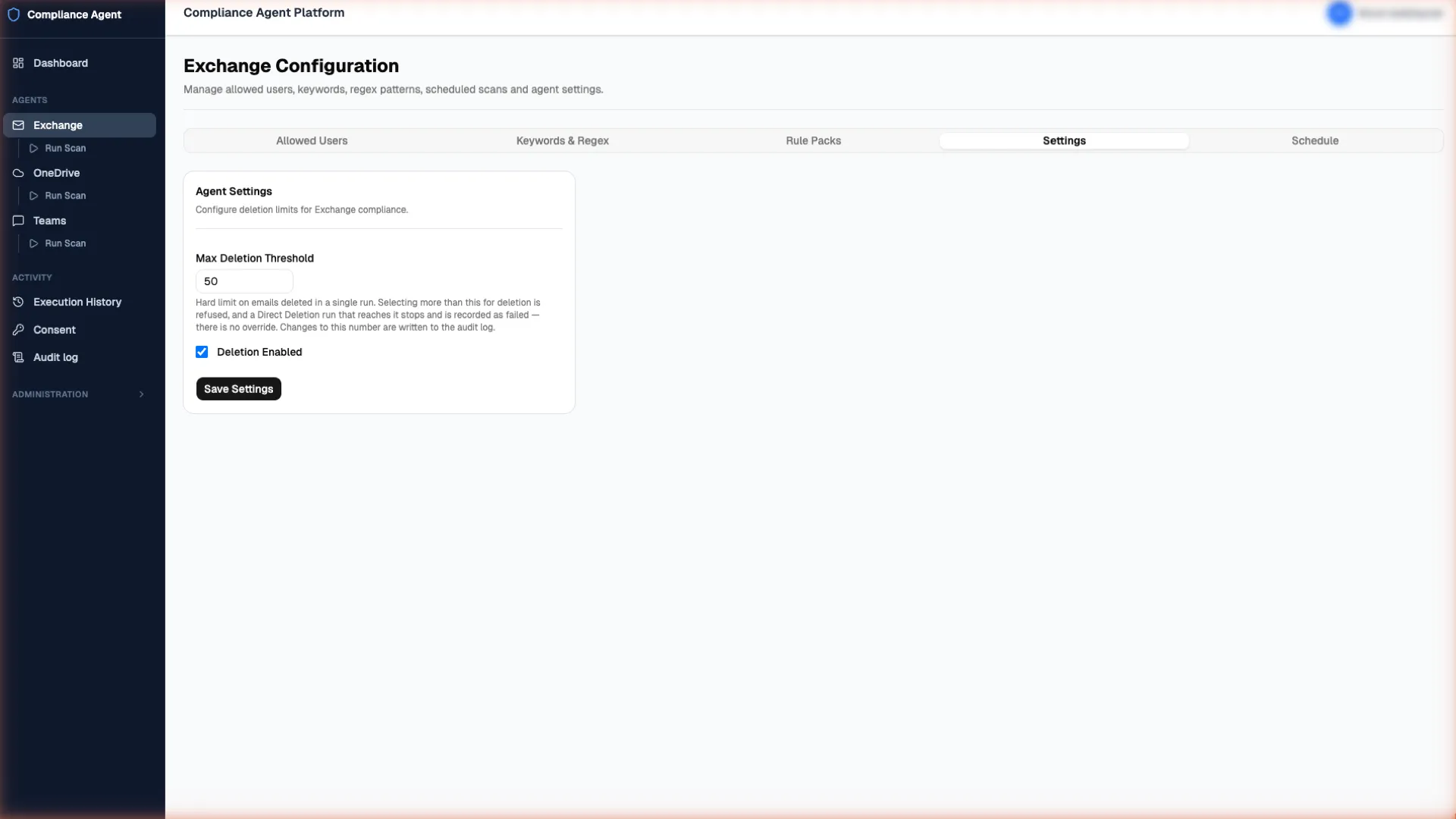The width and height of the screenshot is (1456, 819).
Task: Click the Compliance Agent shield logo icon
Action: tap(14, 14)
